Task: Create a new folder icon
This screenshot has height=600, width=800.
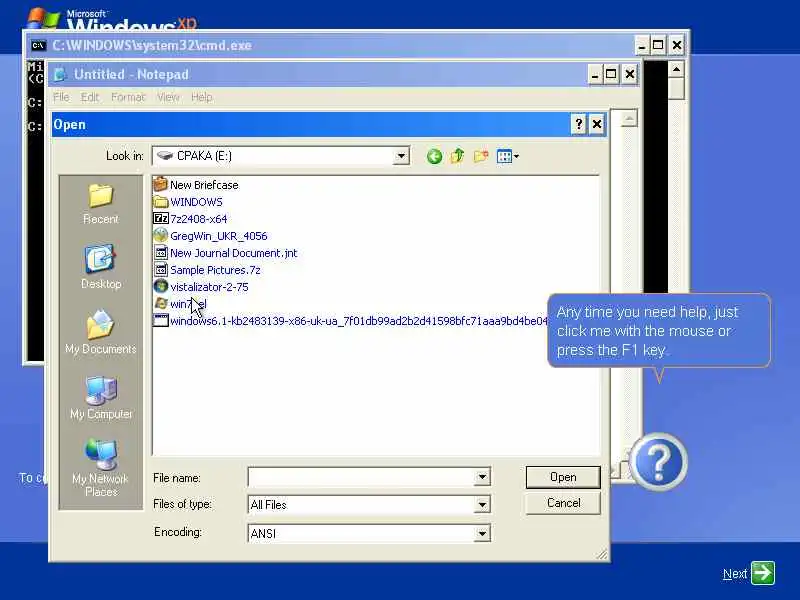Action: click(x=481, y=156)
